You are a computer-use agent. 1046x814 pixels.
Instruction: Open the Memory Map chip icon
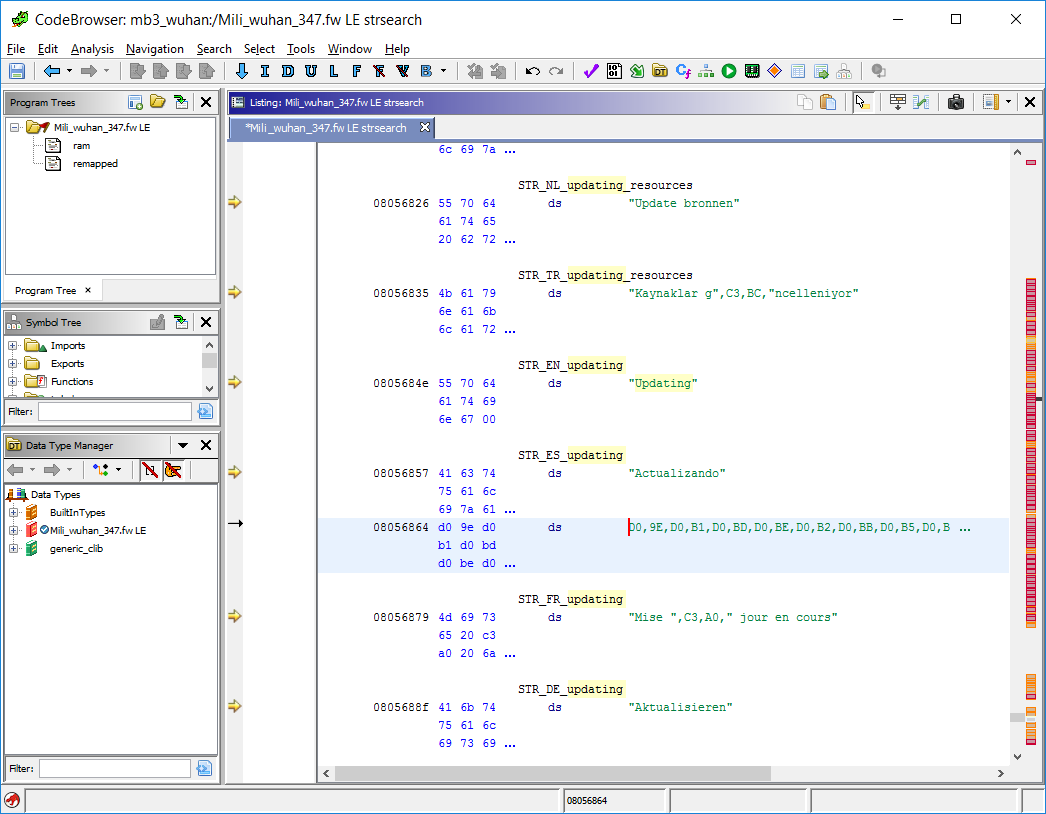[752, 71]
